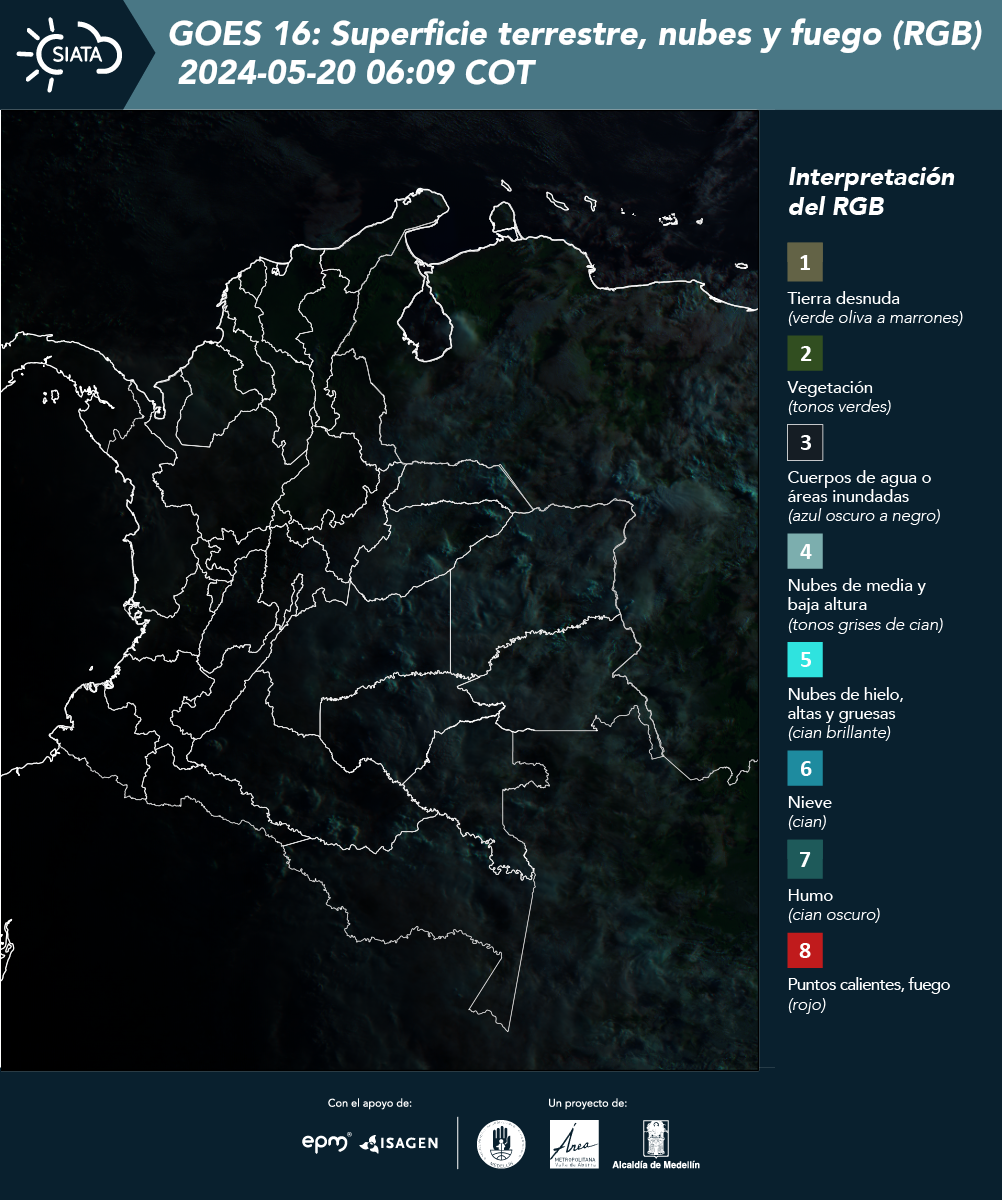Select legend swatch 6 Nieve
Screen dimensions: 1002x1200
point(805,769)
